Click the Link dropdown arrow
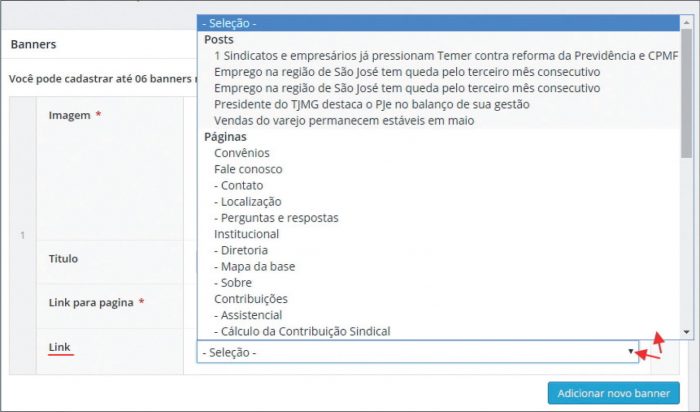The height and width of the screenshot is (412, 700). tap(631, 351)
